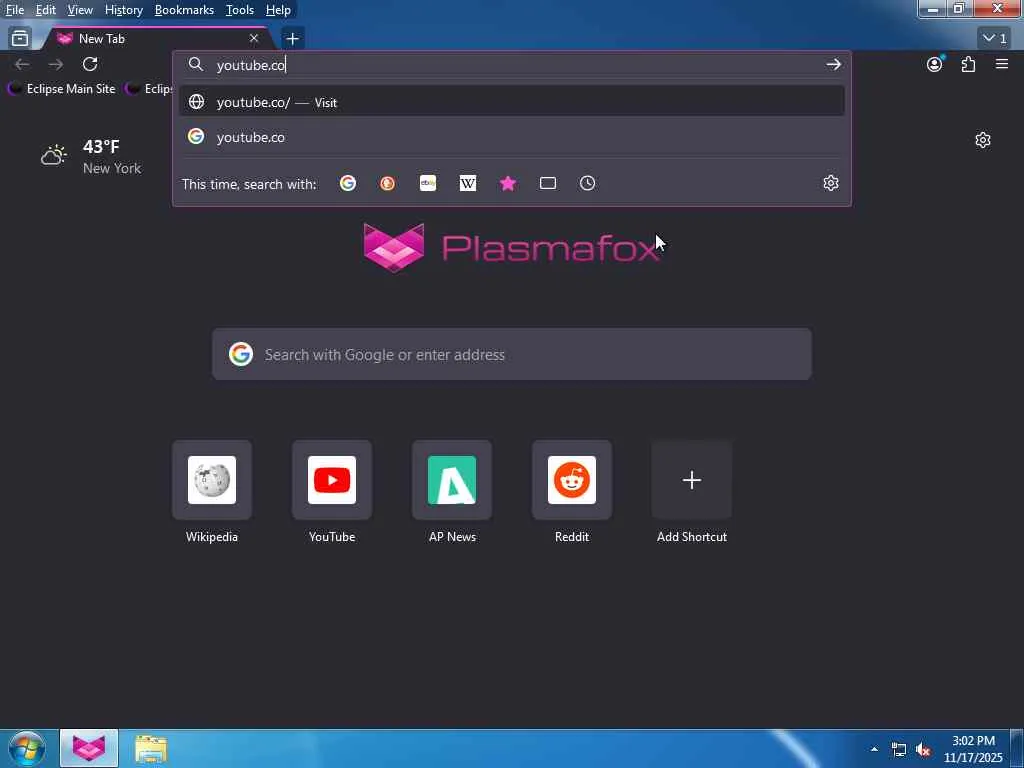Open the Help menu
Viewport: 1024px width, 768px height.
pyautogui.click(x=278, y=10)
